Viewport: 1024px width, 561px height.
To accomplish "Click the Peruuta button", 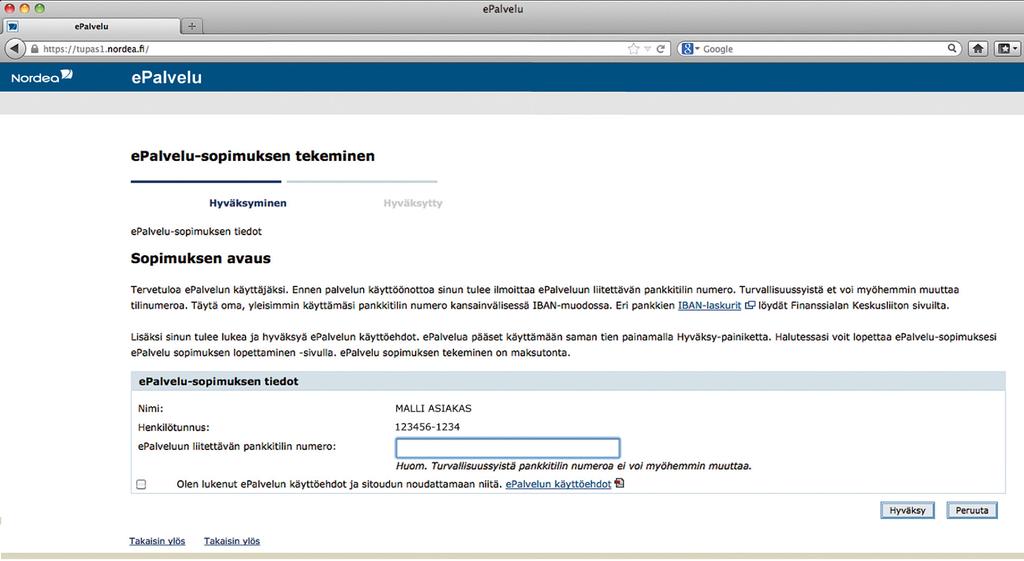I will coord(972,511).
